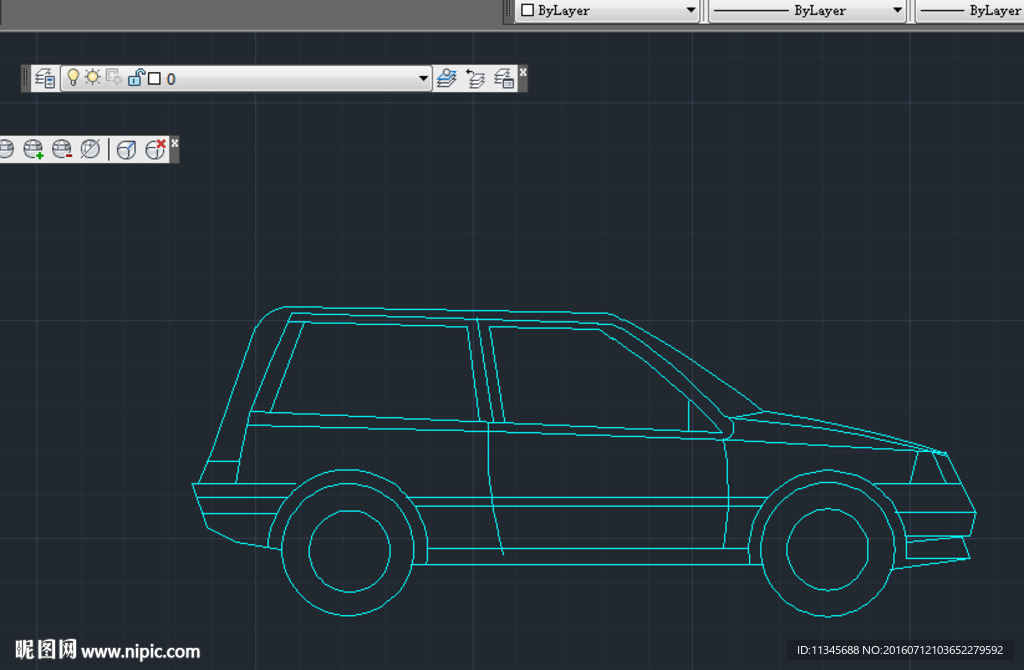1024x670 pixels.
Task: Click the Make Object's Layer Current icon
Action: [x=446, y=77]
